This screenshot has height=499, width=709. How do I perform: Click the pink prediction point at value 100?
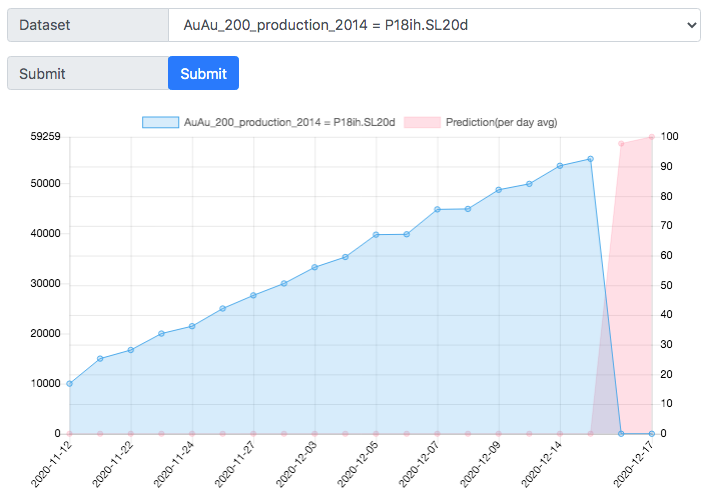652,137
